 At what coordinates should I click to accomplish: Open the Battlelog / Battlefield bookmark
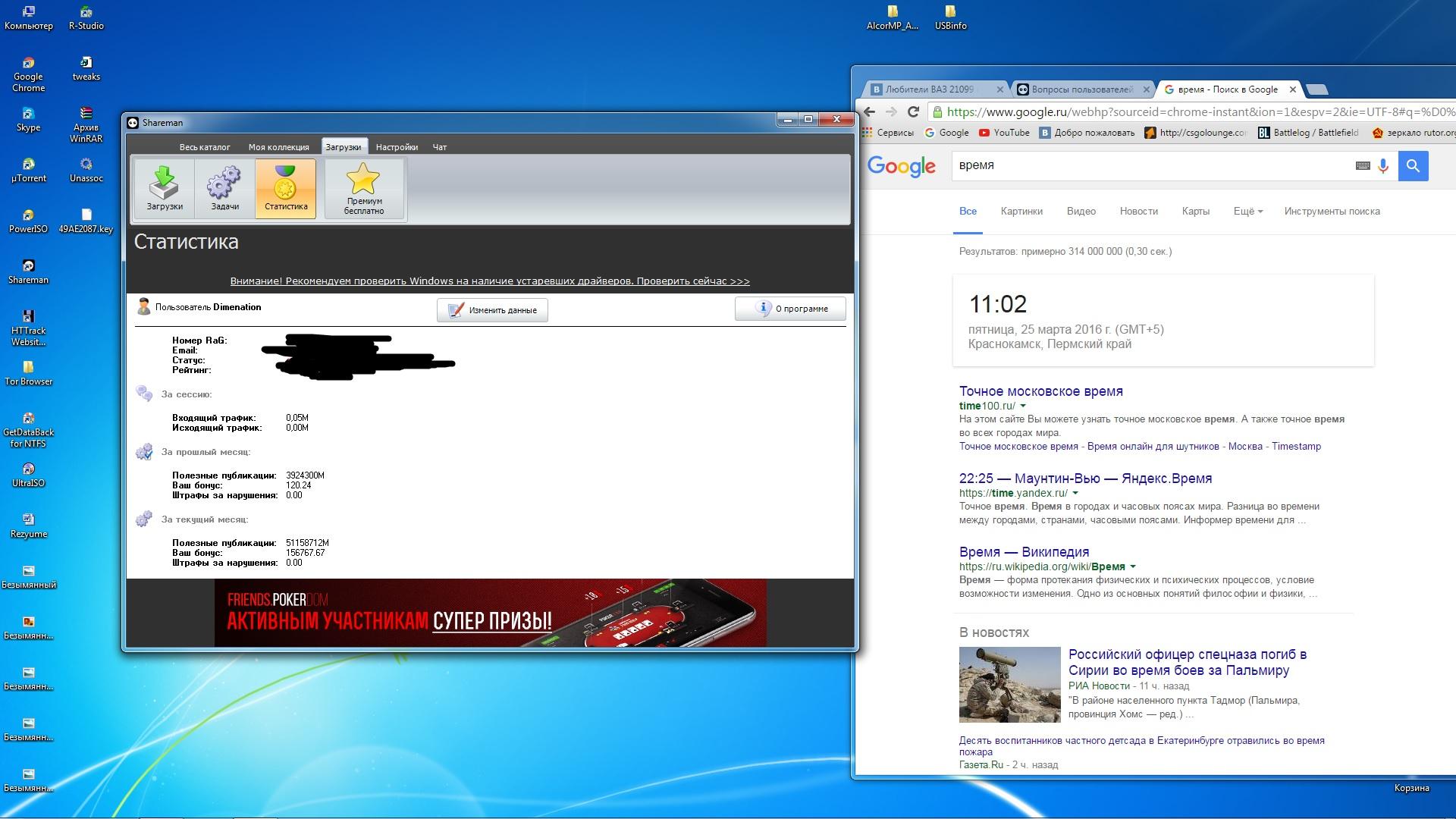[1309, 133]
